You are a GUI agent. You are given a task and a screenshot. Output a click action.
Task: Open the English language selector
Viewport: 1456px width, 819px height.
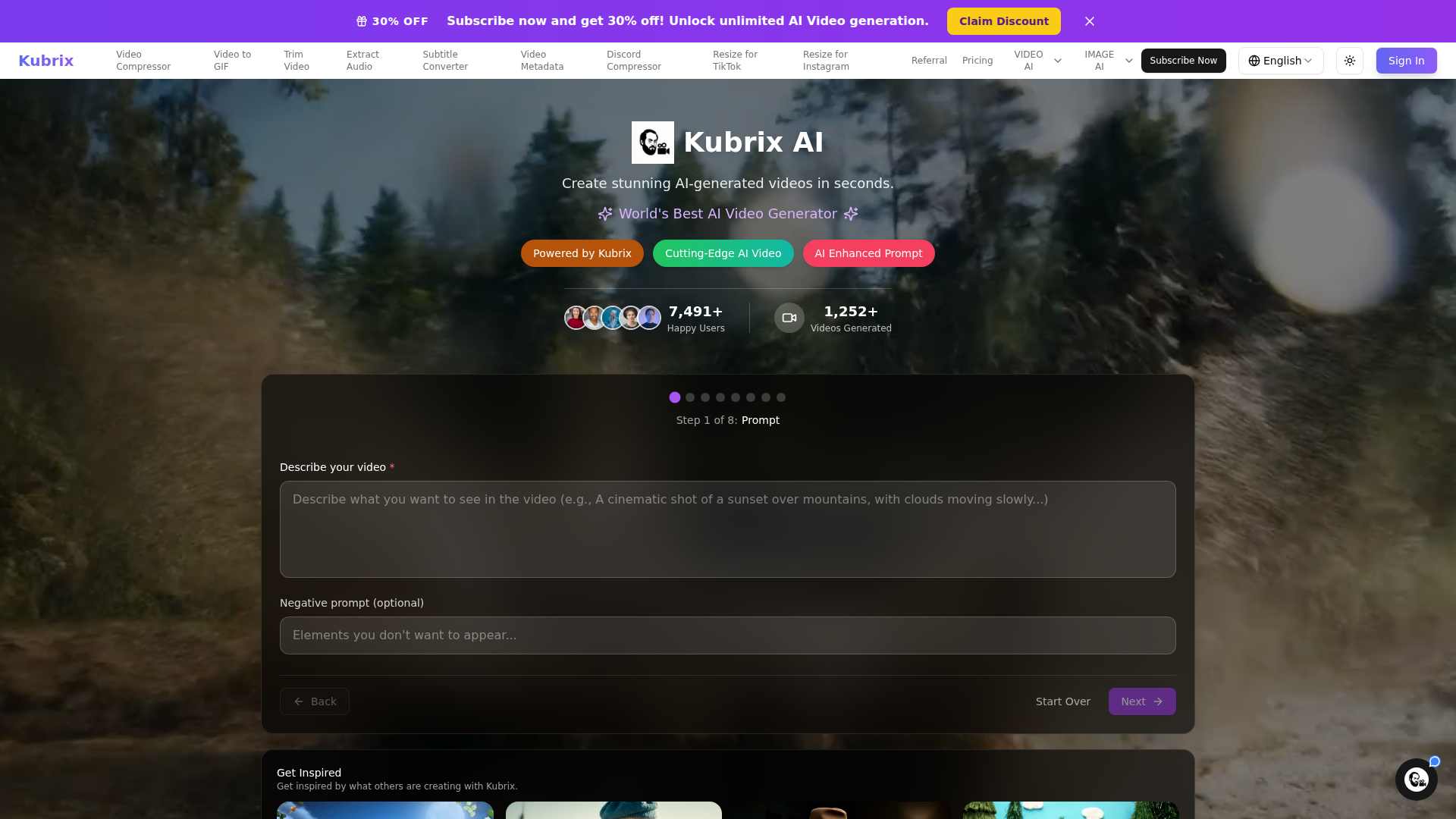click(1280, 61)
